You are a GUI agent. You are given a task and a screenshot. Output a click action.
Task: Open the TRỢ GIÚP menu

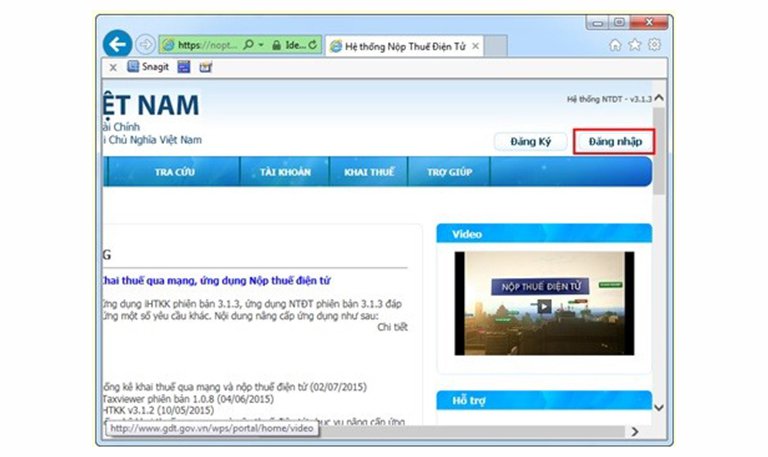[449, 172]
